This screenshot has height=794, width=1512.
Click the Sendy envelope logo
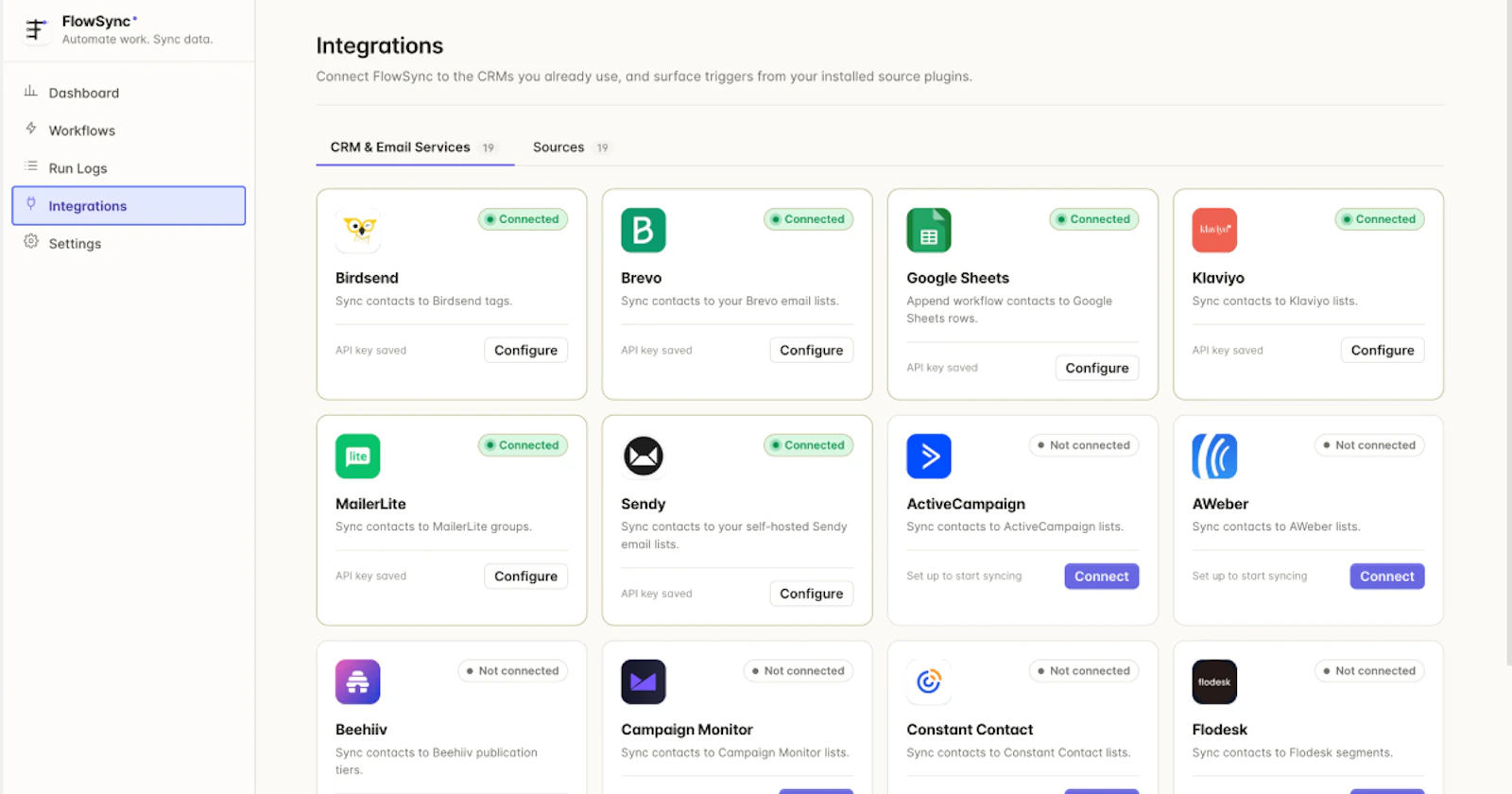(x=644, y=456)
